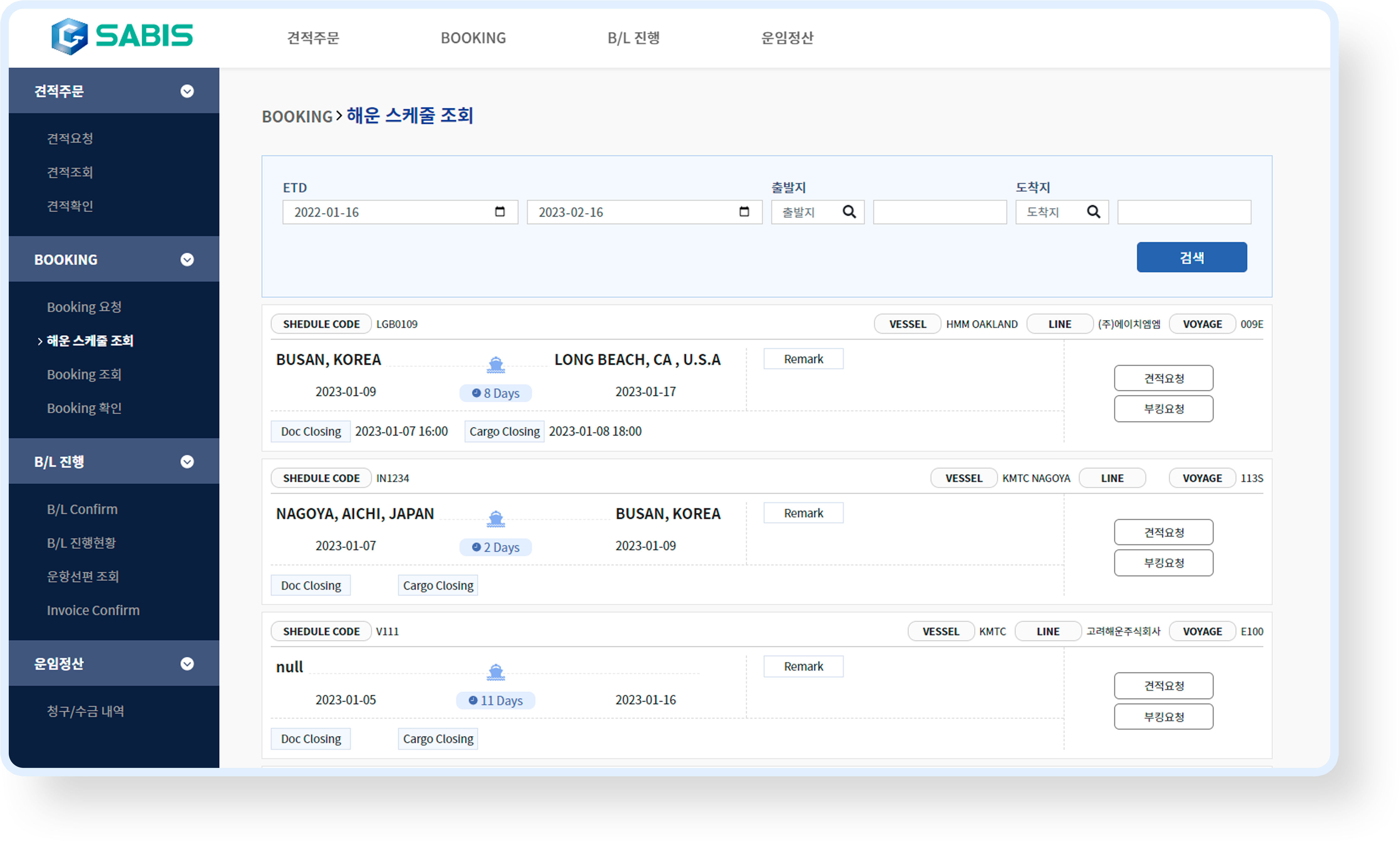This screenshot has height=841, width=1400.
Task: Open B/L Confirm in sidebar
Action: pos(82,509)
